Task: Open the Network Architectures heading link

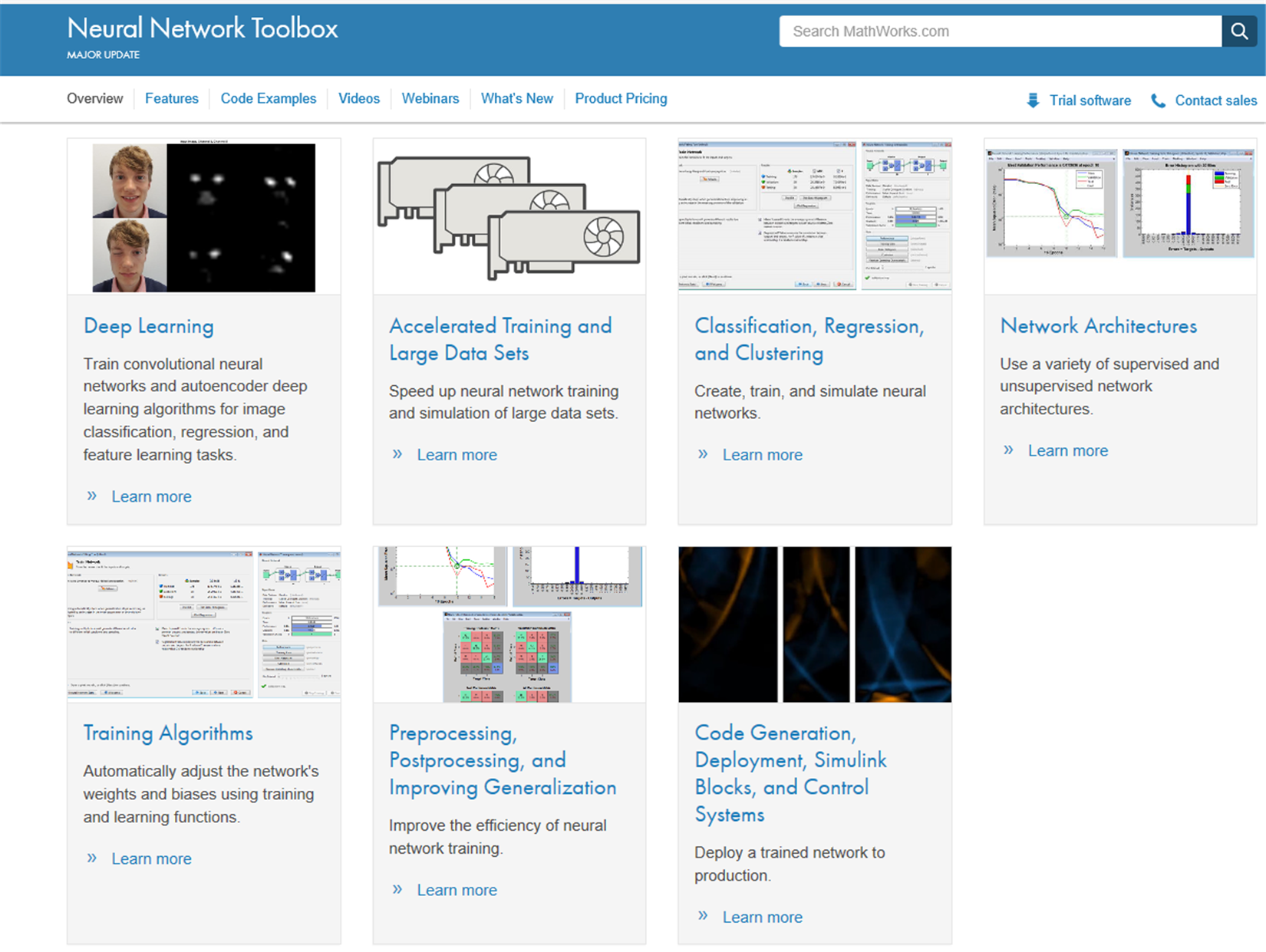Action: pyautogui.click(x=1099, y=326)
